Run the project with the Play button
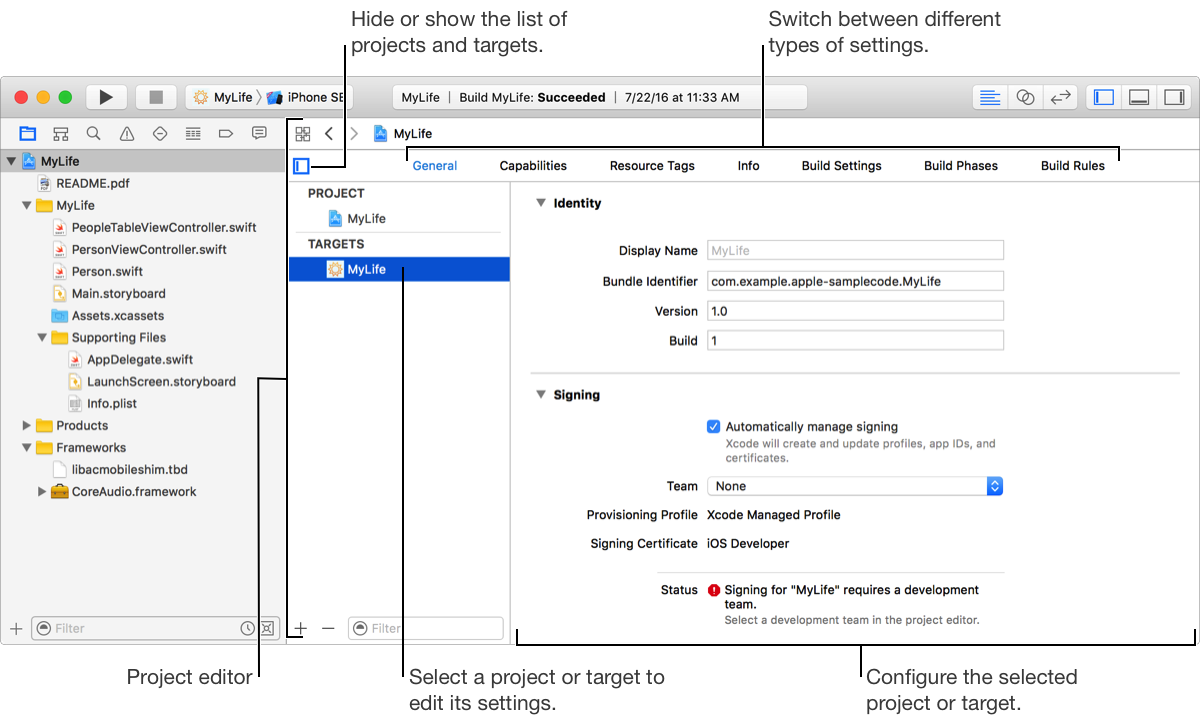This screenshot has width=1200, height=721. pyautogui.click(x=106, y=97)
